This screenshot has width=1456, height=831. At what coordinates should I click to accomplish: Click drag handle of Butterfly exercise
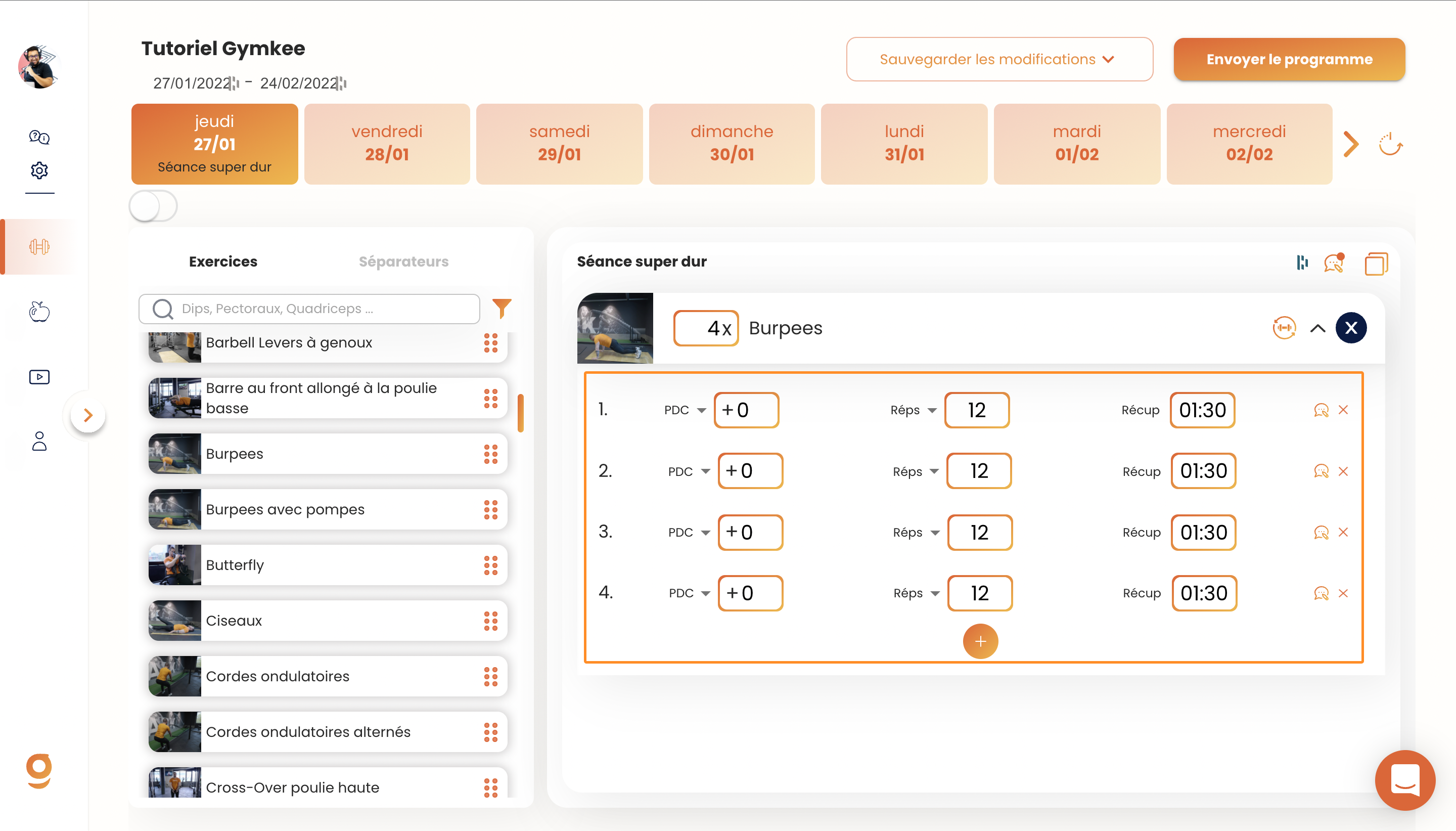tap(490, 565)
